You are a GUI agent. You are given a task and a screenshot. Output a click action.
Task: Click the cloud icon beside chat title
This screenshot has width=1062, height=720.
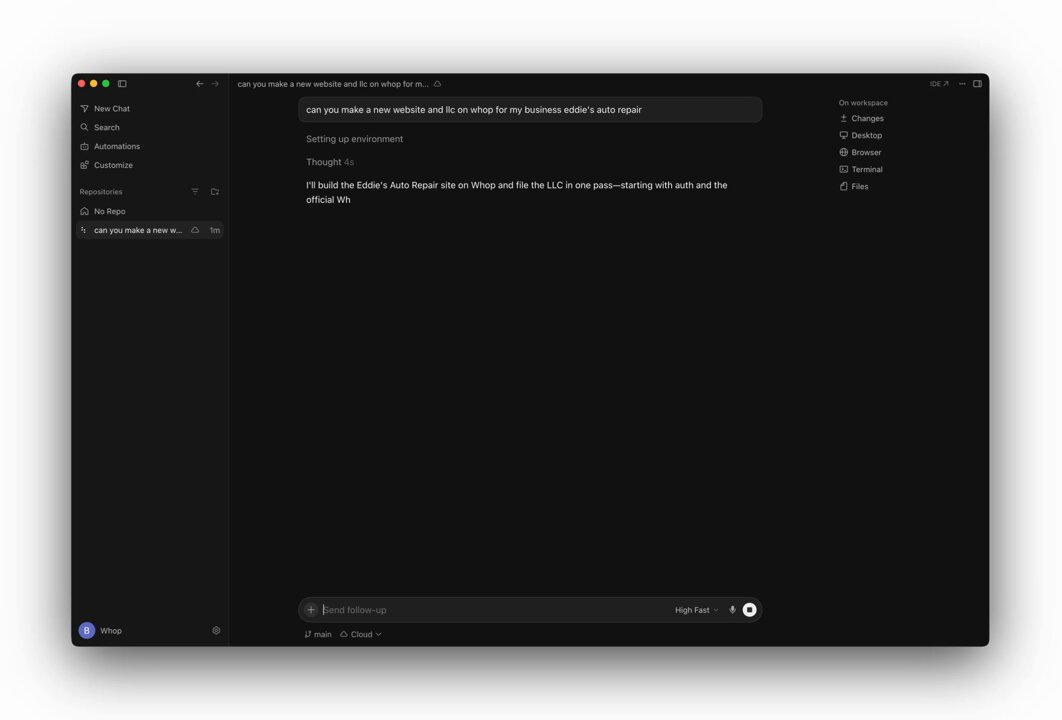pos(438,84)
